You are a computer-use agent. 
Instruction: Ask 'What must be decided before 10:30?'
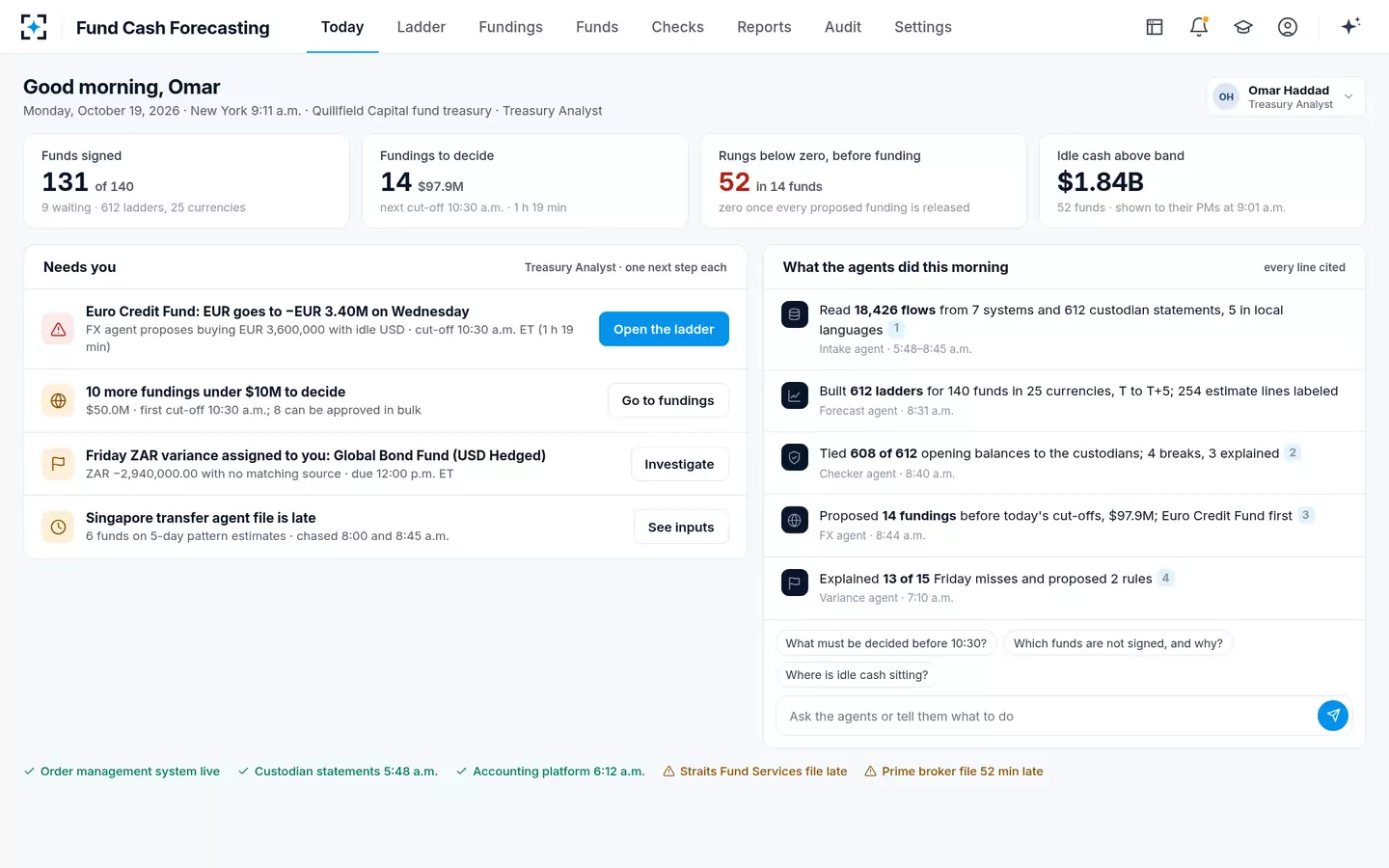click(886, 643)
